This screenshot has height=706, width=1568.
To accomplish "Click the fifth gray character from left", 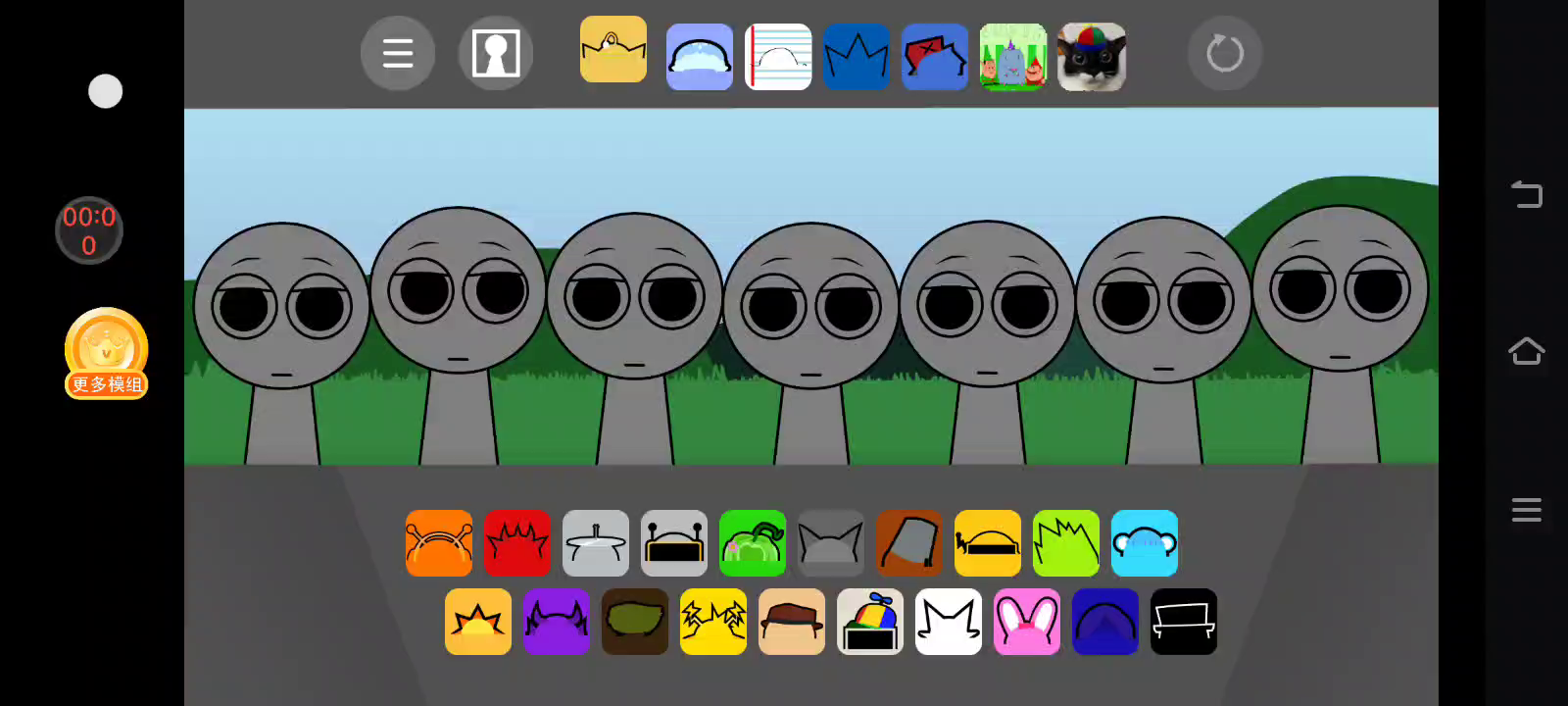I will coord(988,342).
